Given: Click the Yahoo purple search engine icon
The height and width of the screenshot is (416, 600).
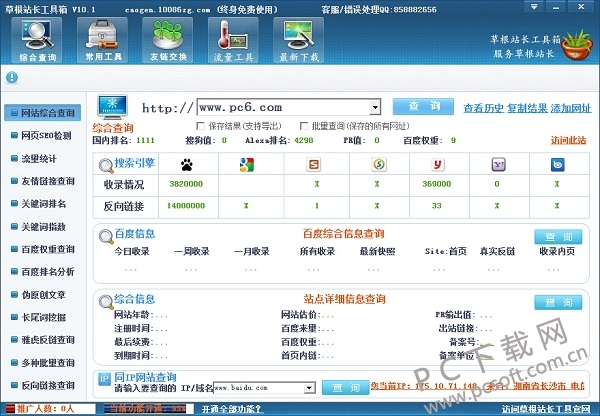Looking at the screenshot, I should (498, 165).
